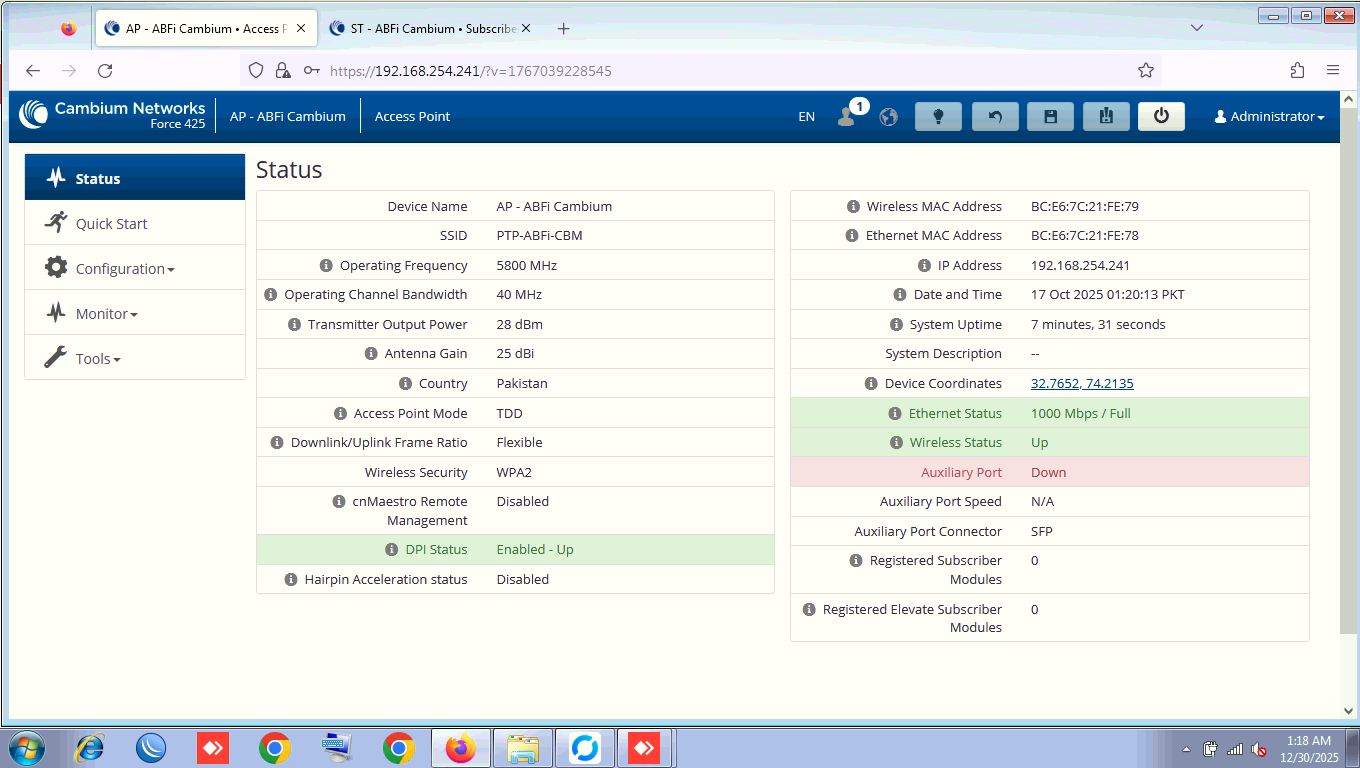The width and height of the screenshot is (1360, 768).
Task: Open Quick Start in the sidebar
Action: [111, 224]
